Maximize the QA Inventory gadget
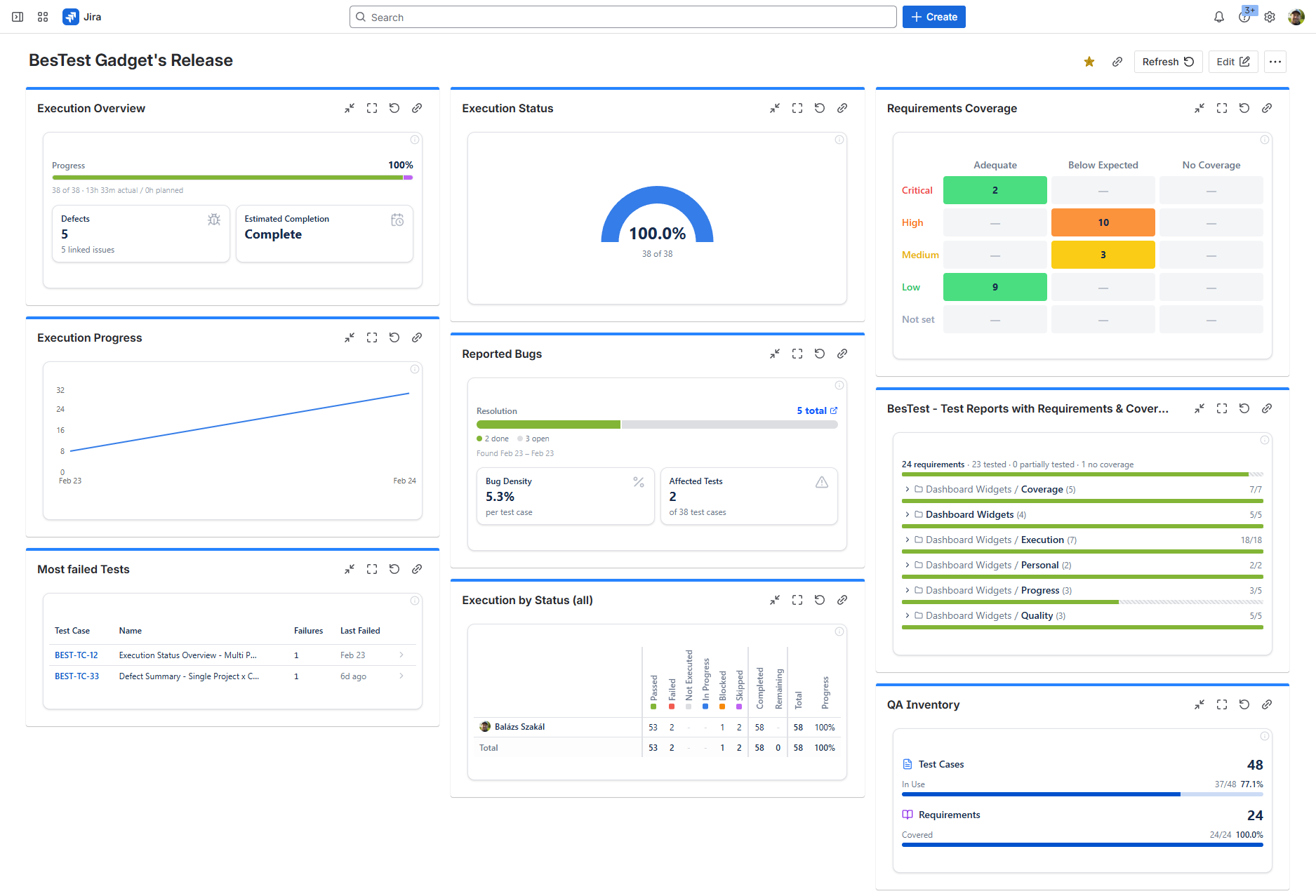This screenshot has width=1316, height=896. [x=1221, y=704]
